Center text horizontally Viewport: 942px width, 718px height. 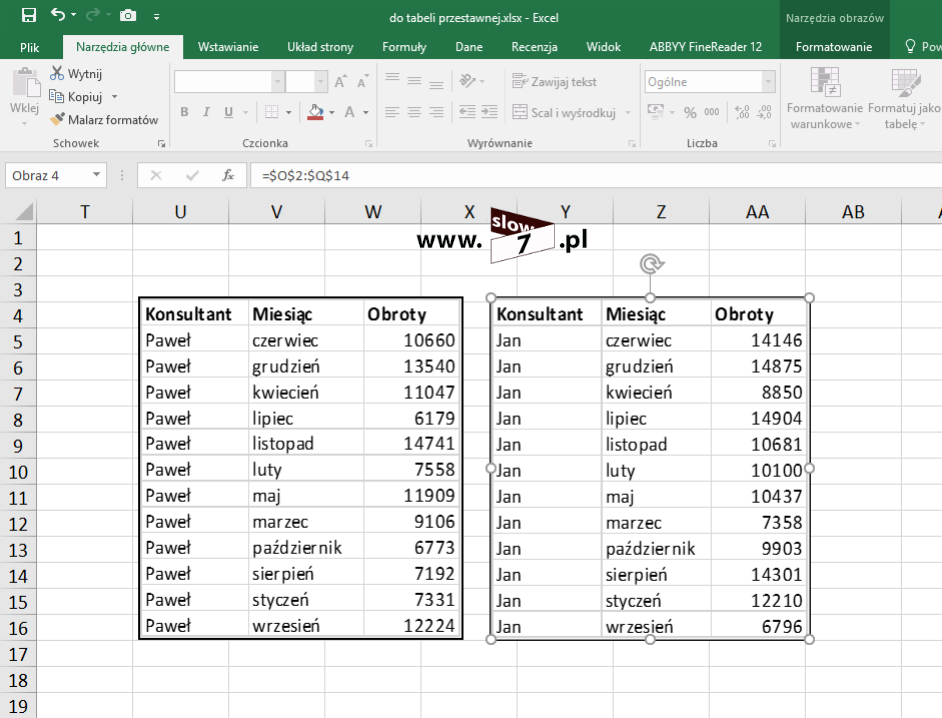[415, 112]
